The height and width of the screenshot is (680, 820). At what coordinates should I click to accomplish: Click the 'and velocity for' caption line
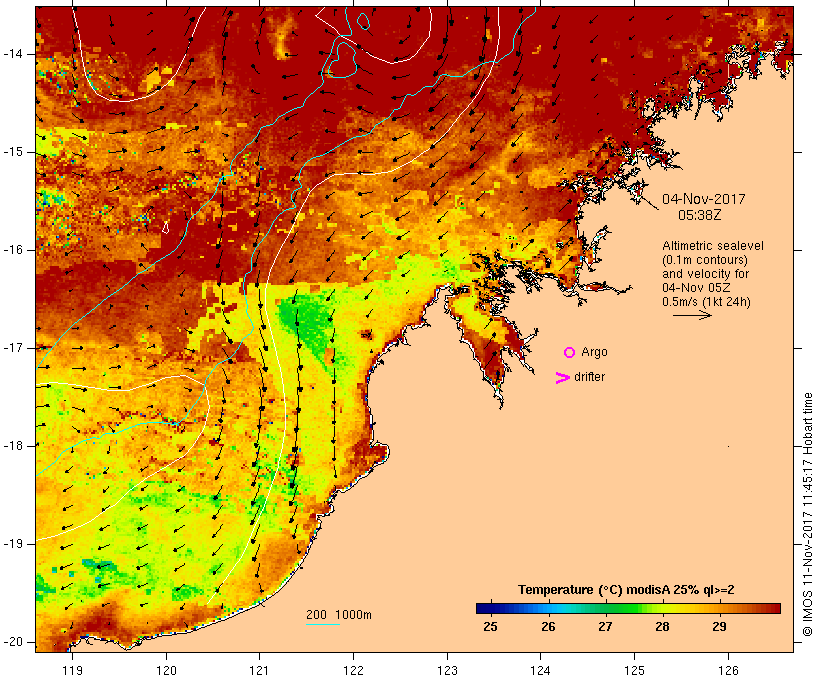pos(705,274)
